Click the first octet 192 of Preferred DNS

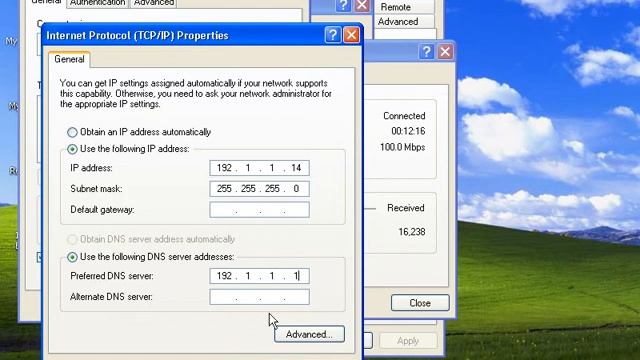[224, 276]
